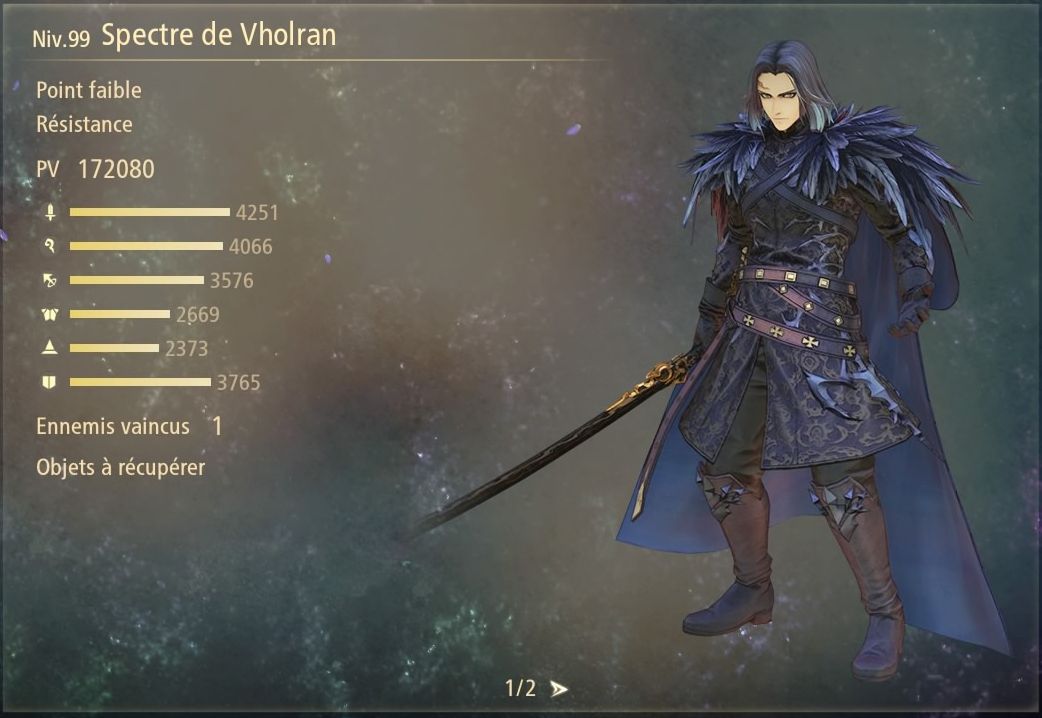Image resolution: width=1042 pixels, height=718 pixels.
Task: Select the Point faible label
Action: (88, 90)
